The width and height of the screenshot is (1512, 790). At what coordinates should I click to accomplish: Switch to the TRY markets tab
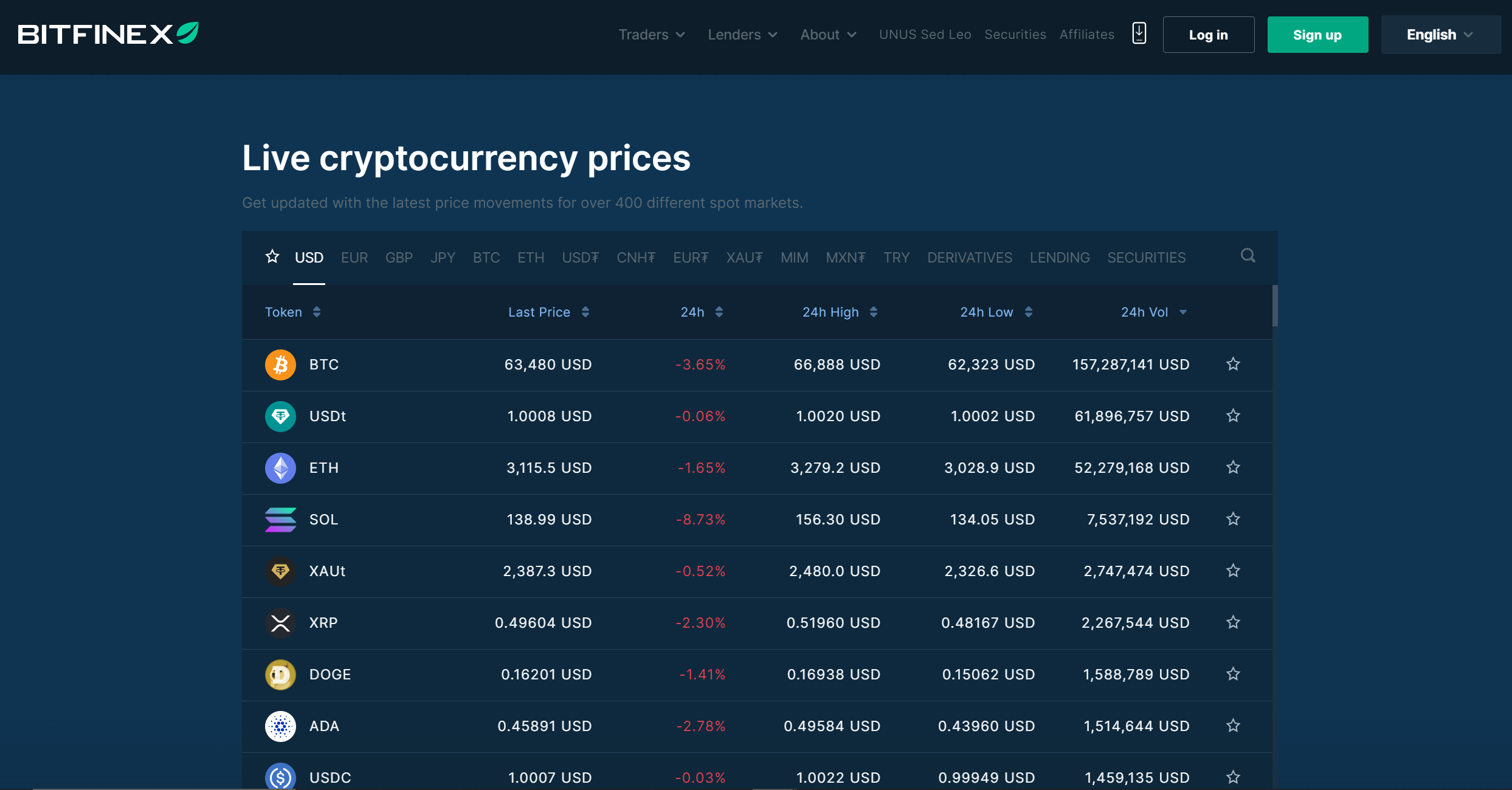click(896, 258)
